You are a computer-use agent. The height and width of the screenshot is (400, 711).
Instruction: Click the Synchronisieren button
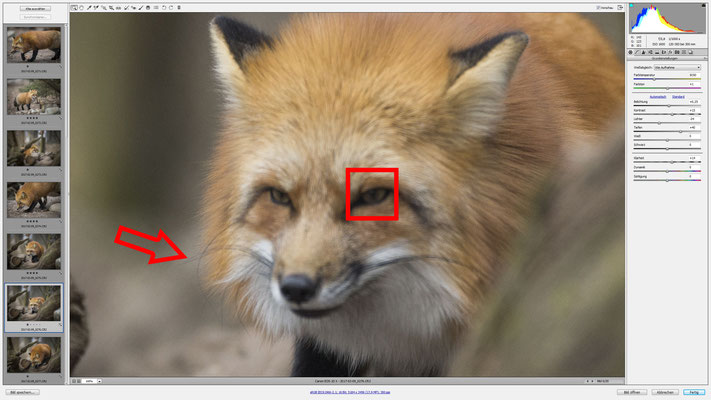click(35, 17)
